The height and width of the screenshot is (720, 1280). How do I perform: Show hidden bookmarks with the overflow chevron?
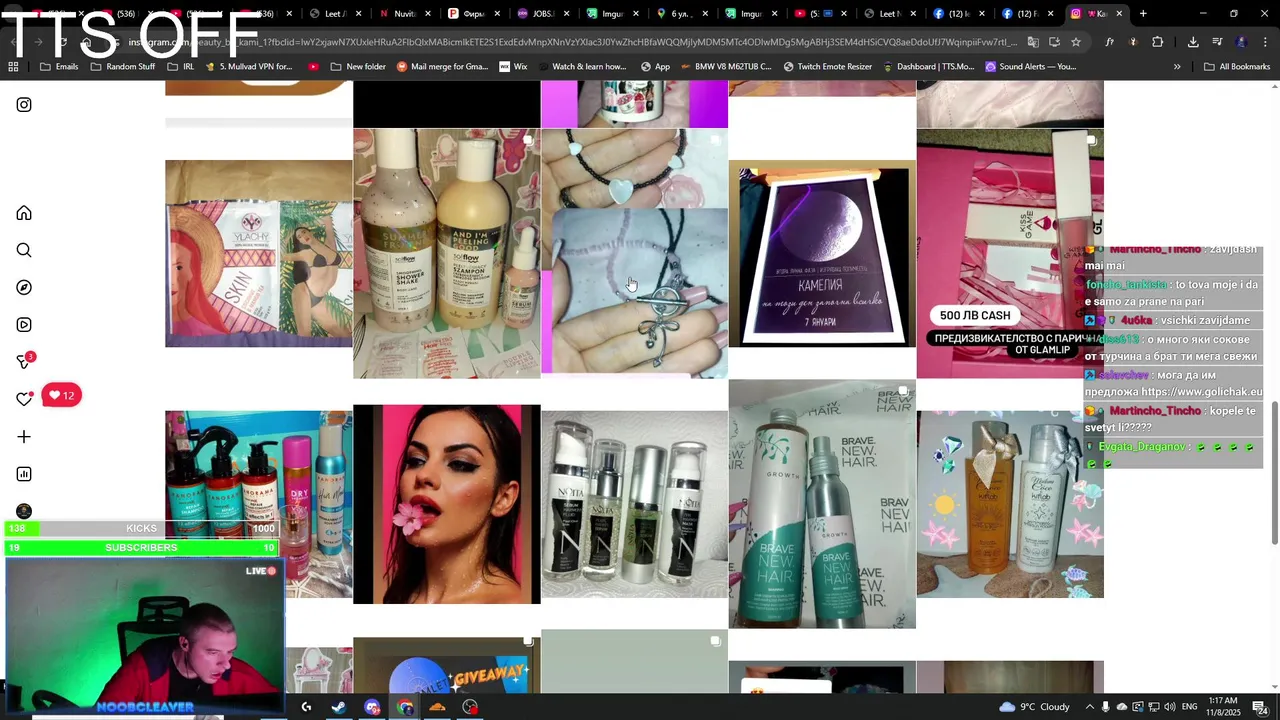tap(1177, 66)
